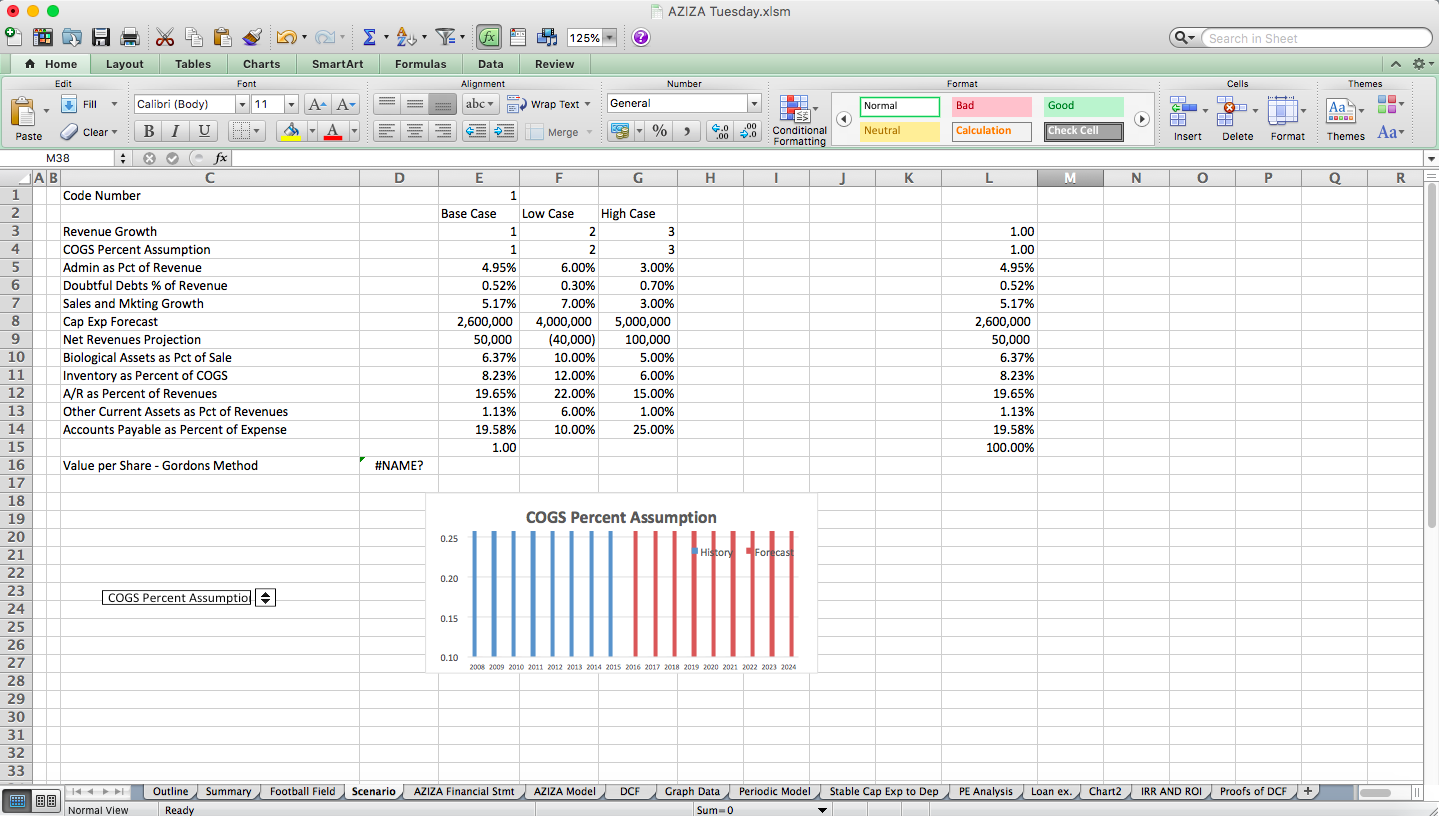Click the Format Painter brush icon

[251, 36]
